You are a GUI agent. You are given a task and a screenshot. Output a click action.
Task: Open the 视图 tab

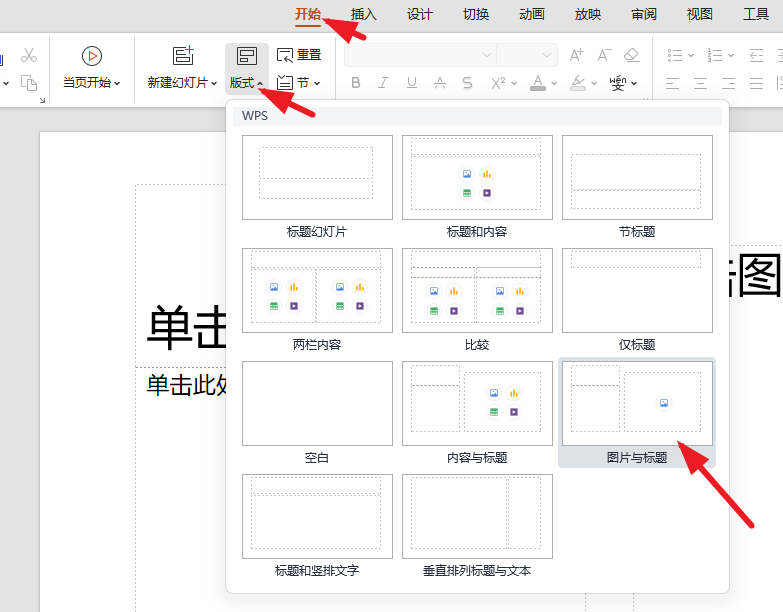point(700,14)
